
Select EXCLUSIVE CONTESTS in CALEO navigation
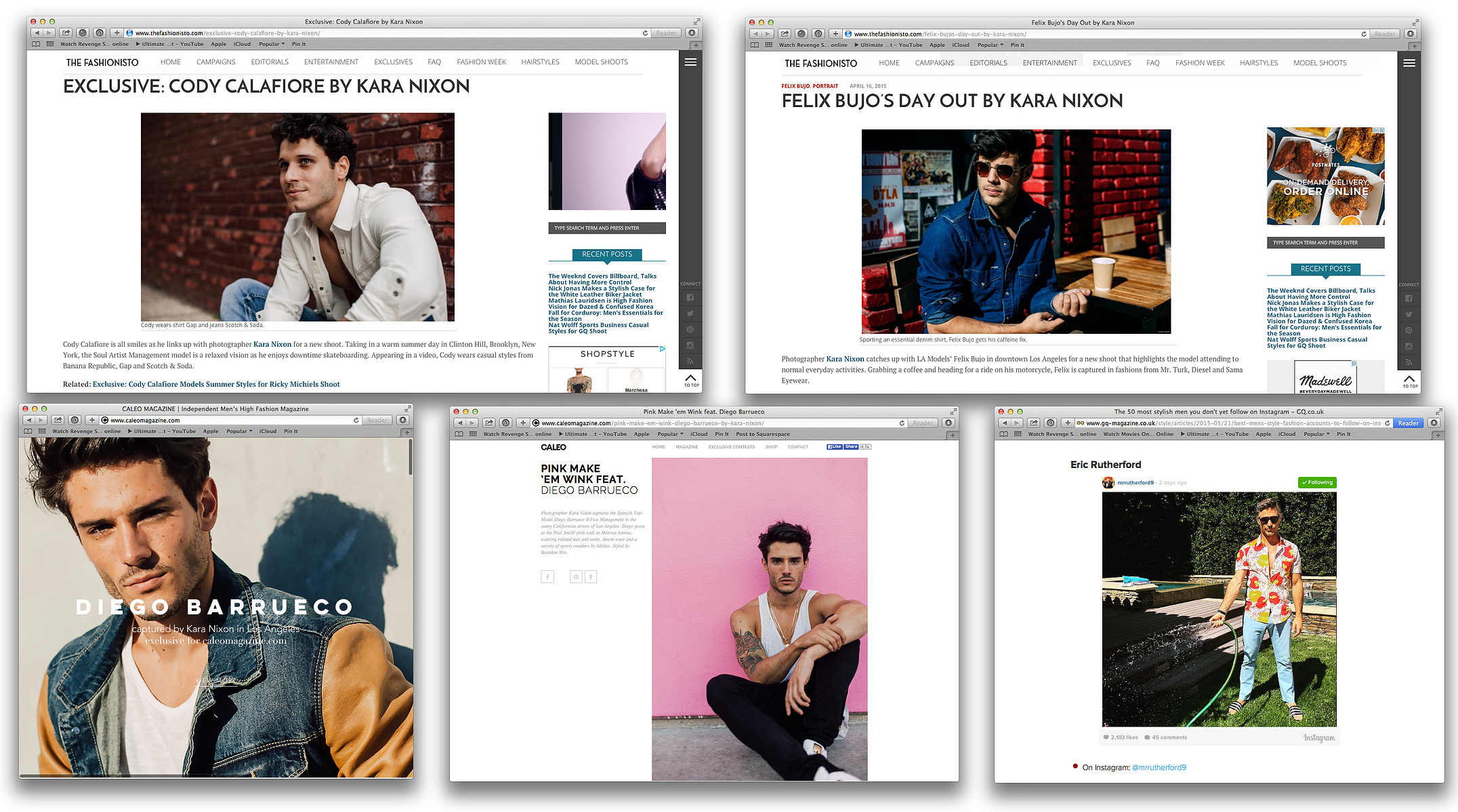click(731, 446)
